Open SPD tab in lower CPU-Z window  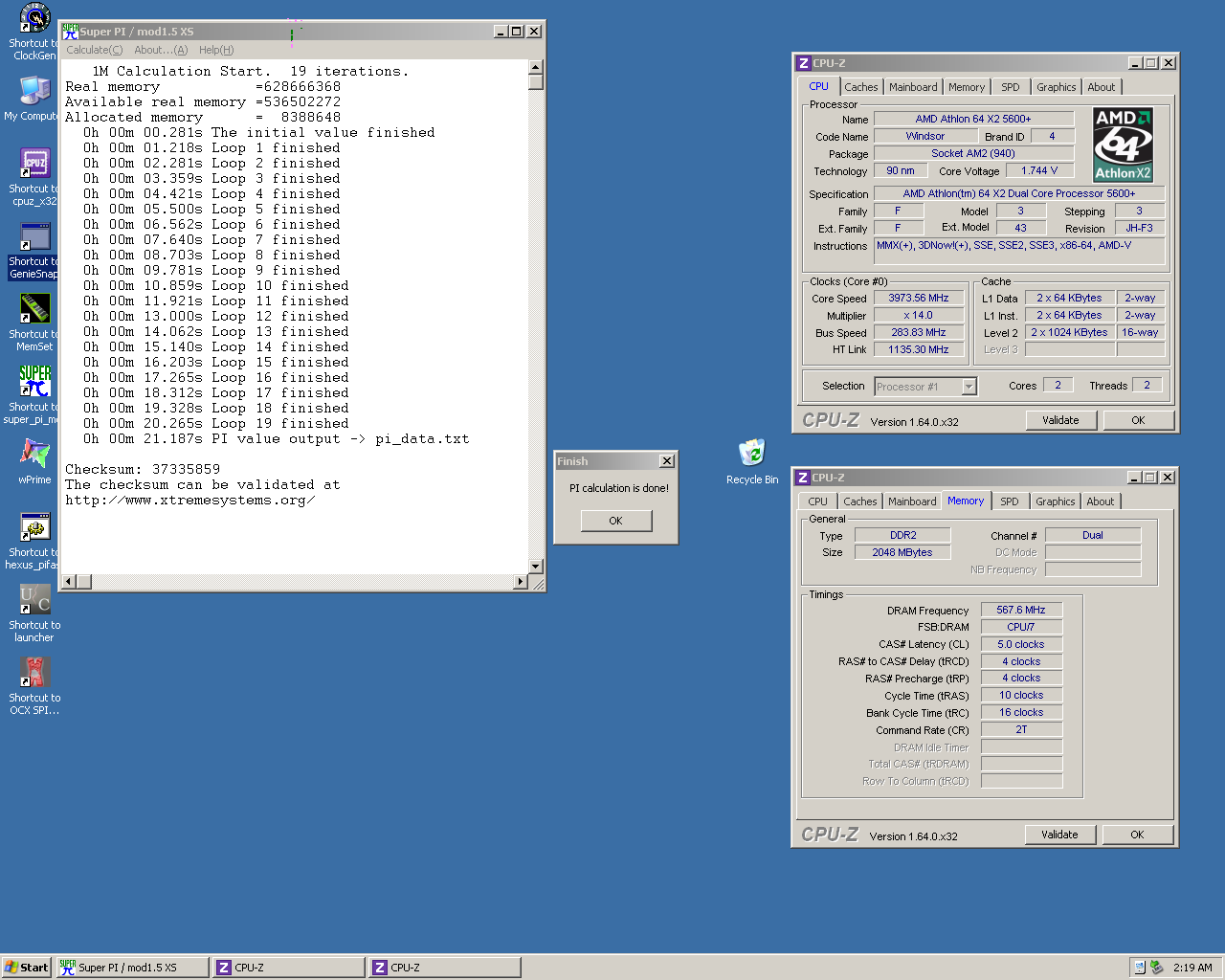coord(1010,501)
